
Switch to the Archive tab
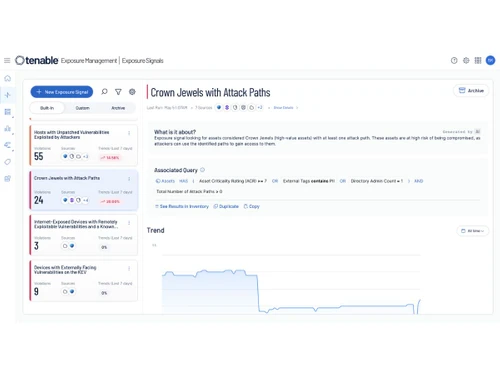(118, 108)
